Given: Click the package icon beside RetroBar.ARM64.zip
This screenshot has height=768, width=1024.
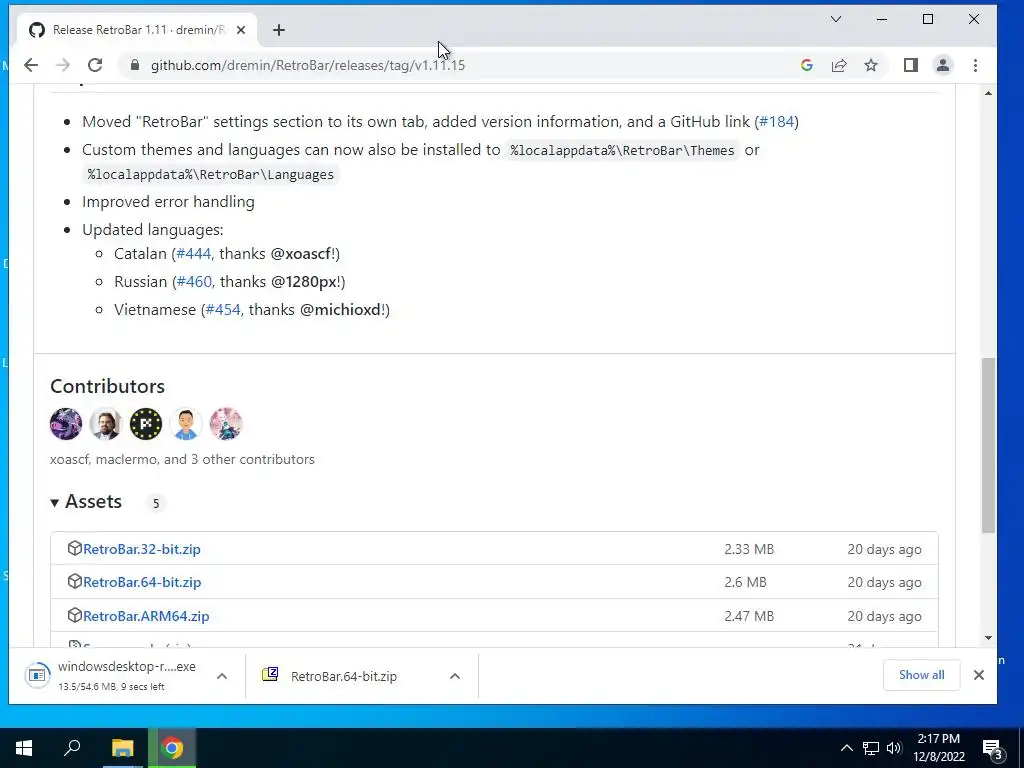Looking at the screenshot, I should (74, 615).
